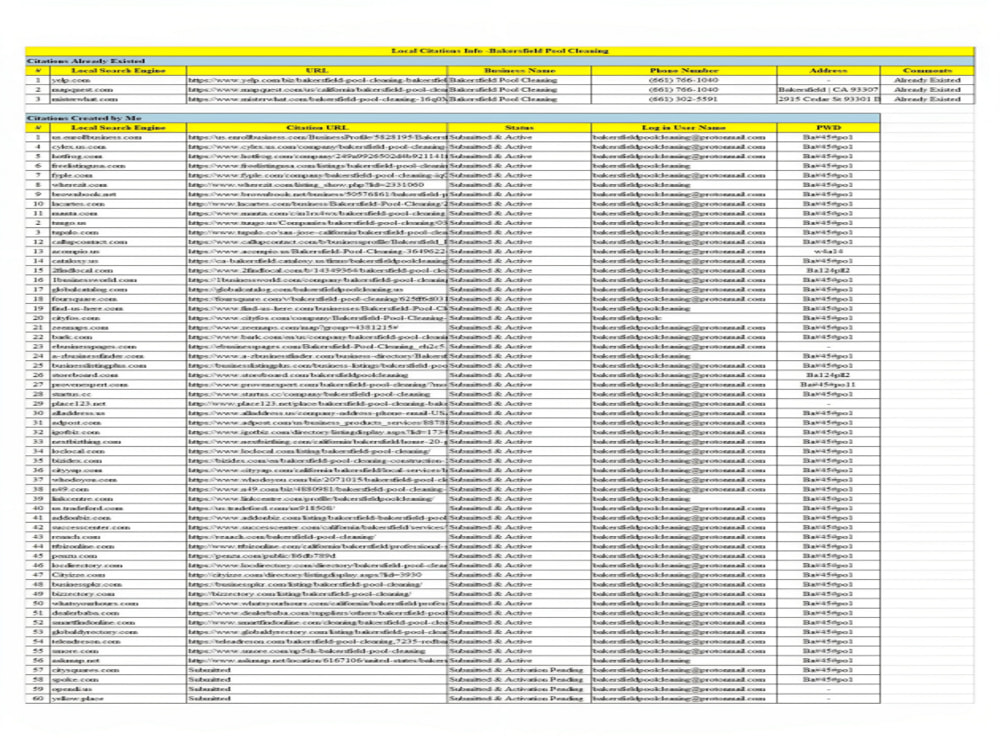Select the place123.net cell

[119, 404]
